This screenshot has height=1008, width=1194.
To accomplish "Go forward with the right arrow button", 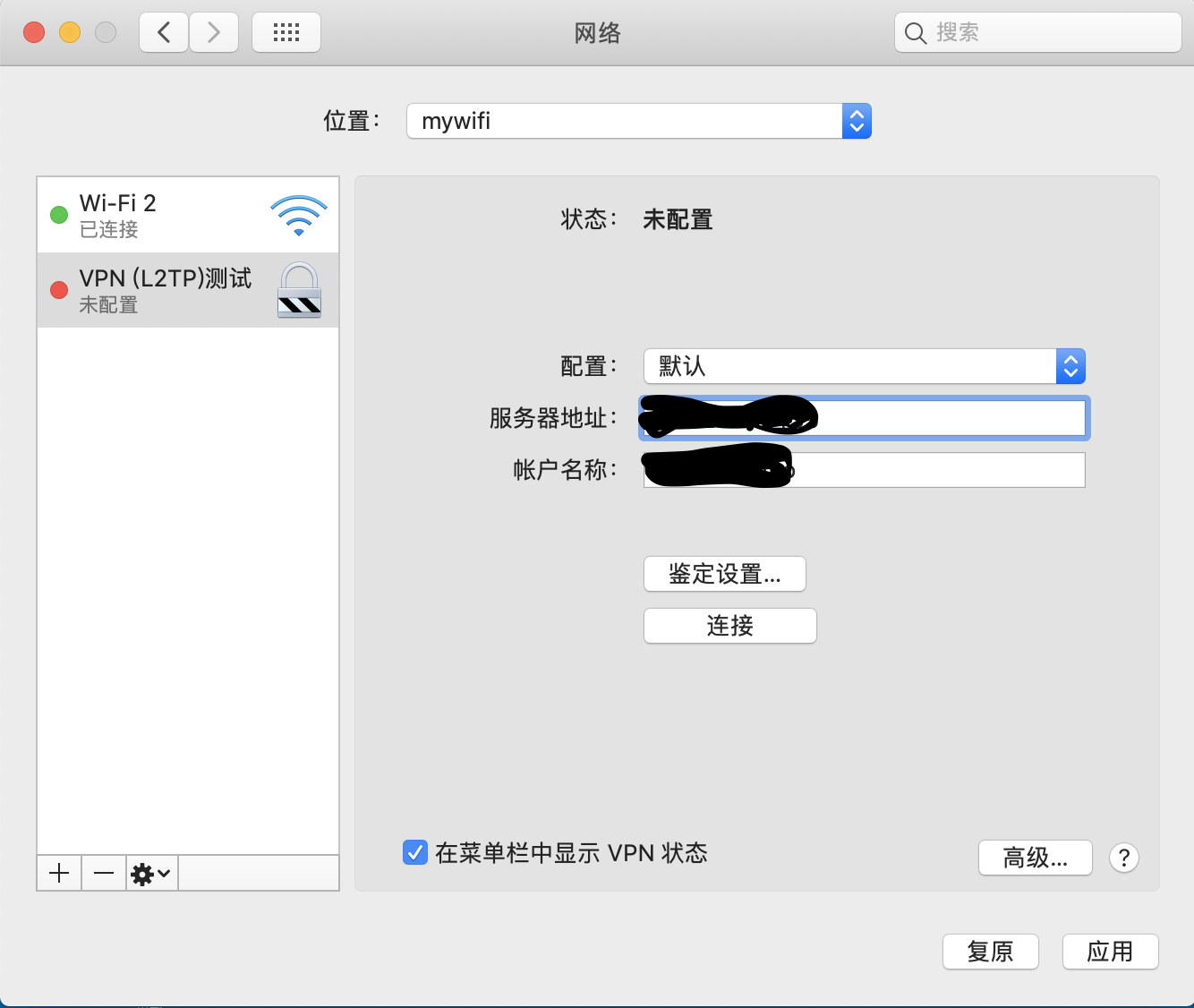I will [x=214, y=33].
